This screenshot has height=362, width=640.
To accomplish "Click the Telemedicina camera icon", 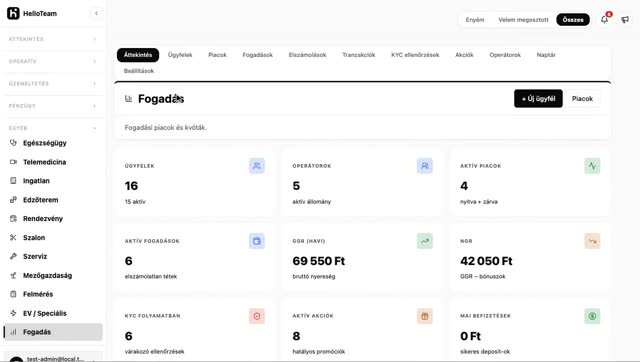I will [13, 162].
